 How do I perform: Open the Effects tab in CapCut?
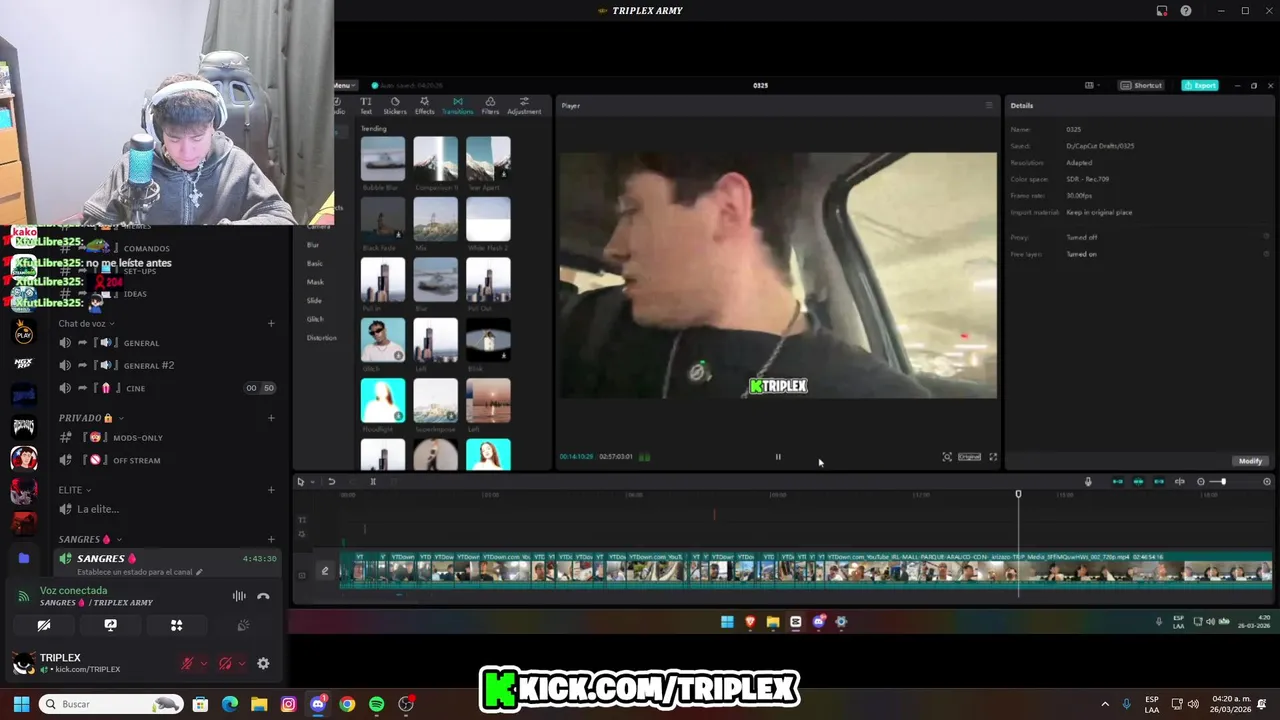coord(425,105)
